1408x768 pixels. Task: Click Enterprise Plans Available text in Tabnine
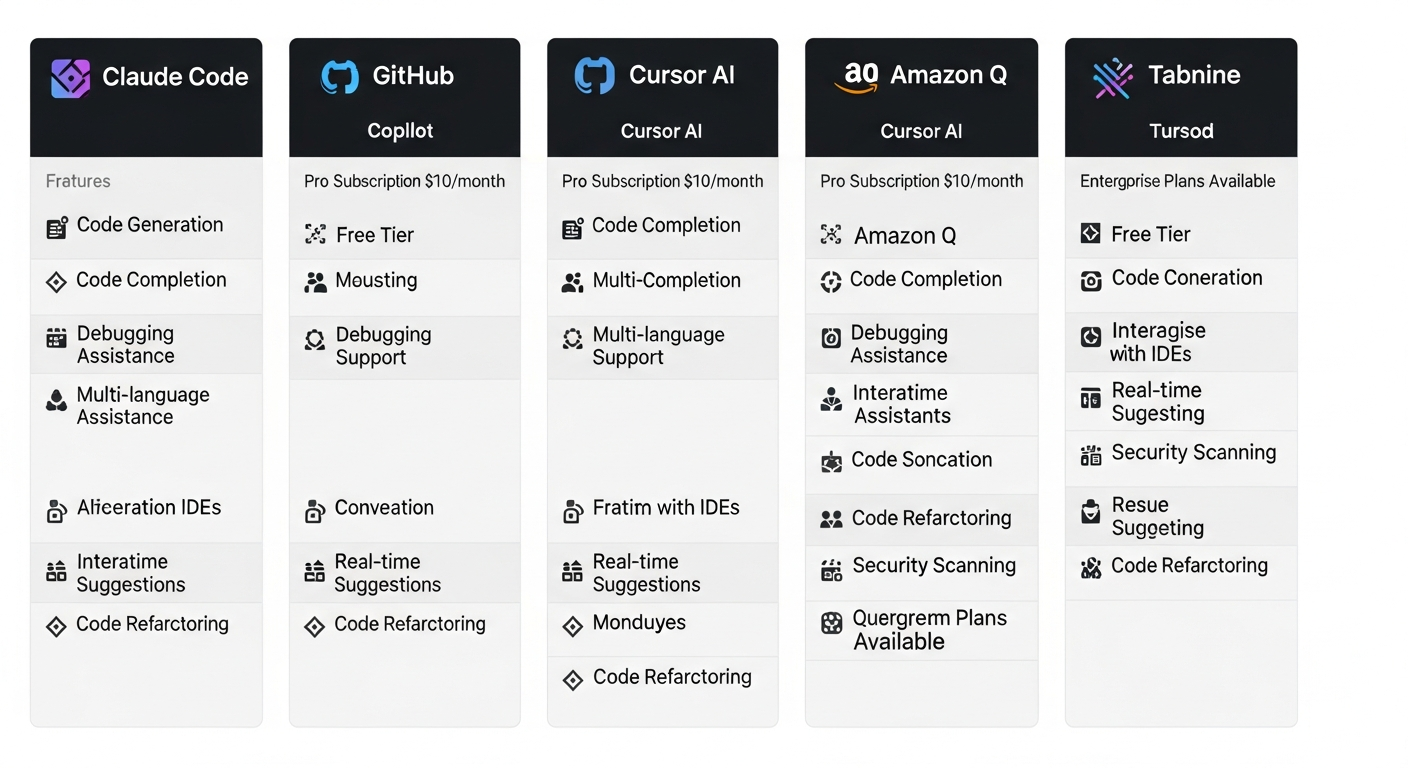tap(1177, 181)
